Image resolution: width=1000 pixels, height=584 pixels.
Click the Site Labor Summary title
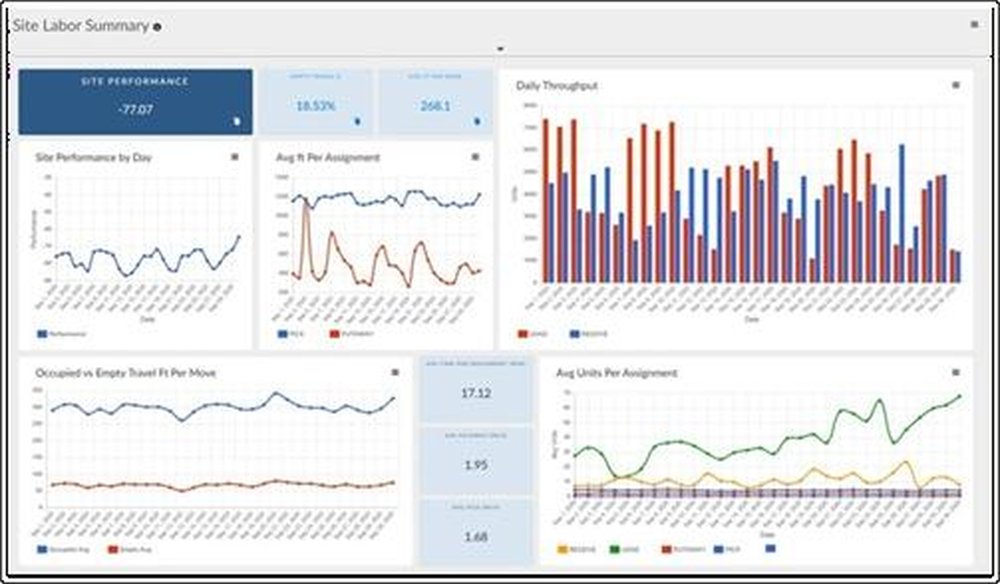tap(80, 26)
